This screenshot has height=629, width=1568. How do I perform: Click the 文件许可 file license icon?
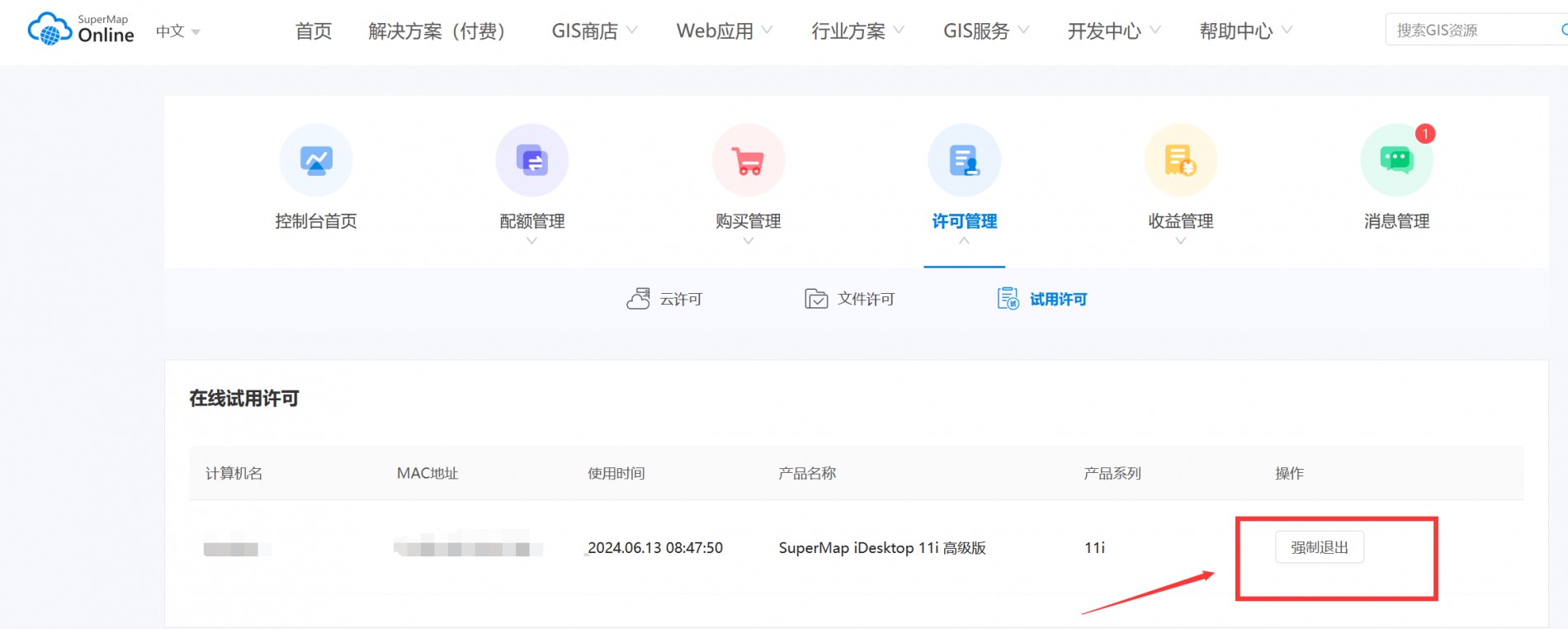point(816,299)
